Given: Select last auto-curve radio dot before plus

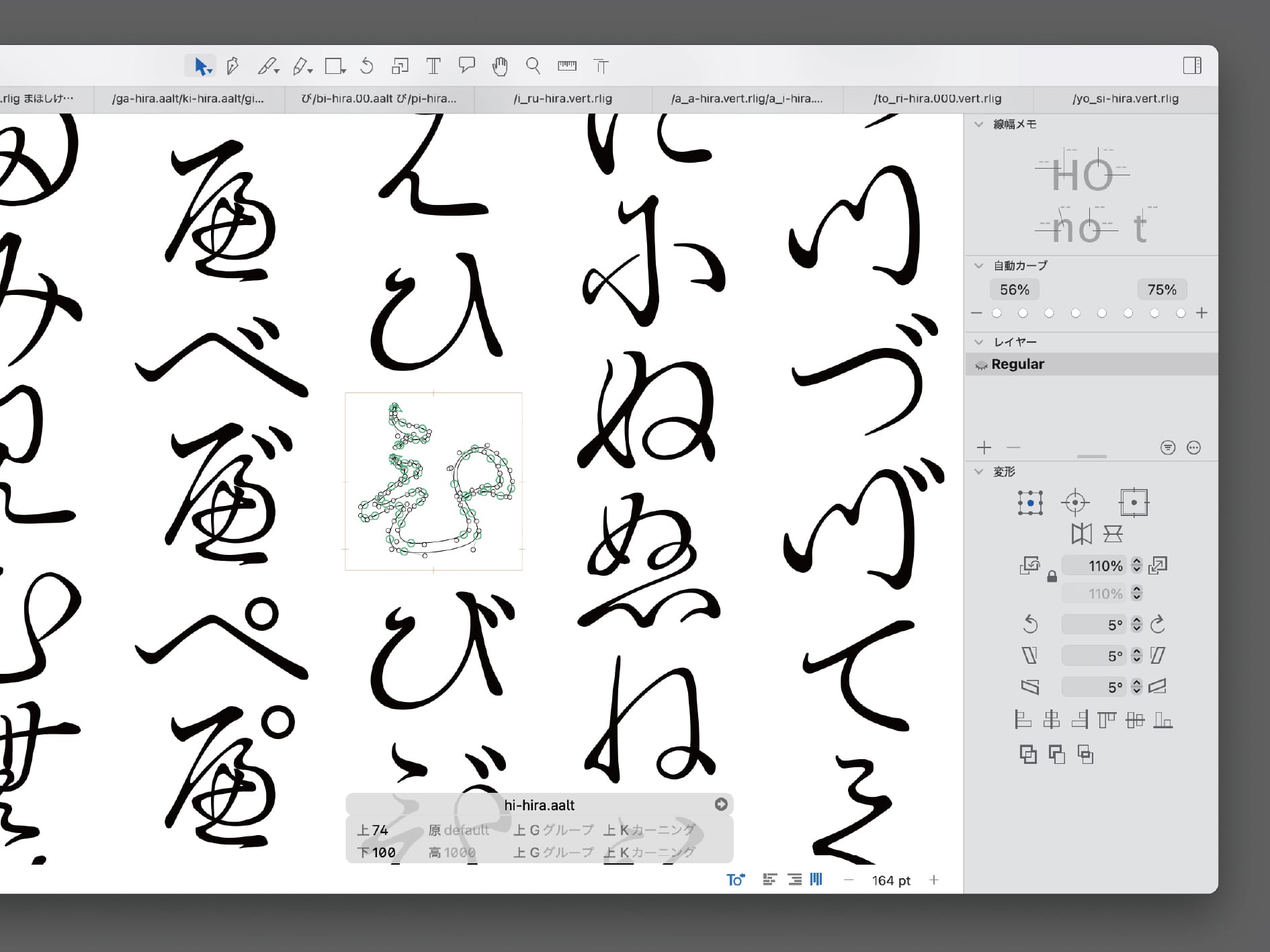Looking at the screenshot, I should tap(1181, 313).
